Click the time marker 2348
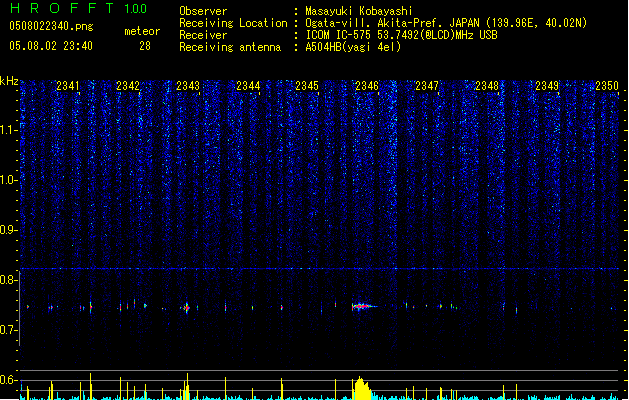The image size is (629, 400). 487,85
